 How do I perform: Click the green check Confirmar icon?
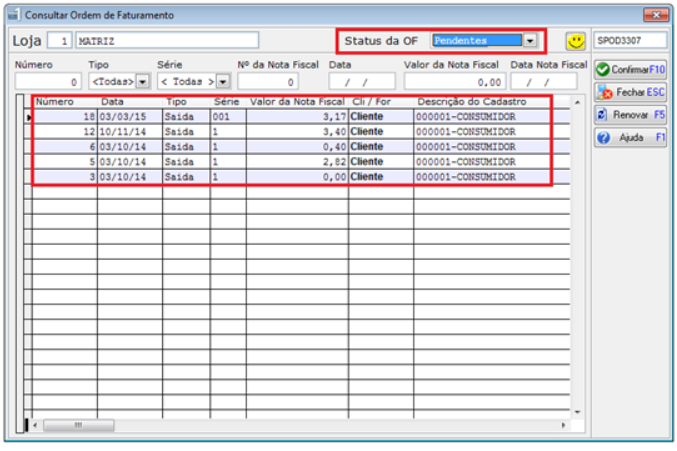[x=603, y=69]
